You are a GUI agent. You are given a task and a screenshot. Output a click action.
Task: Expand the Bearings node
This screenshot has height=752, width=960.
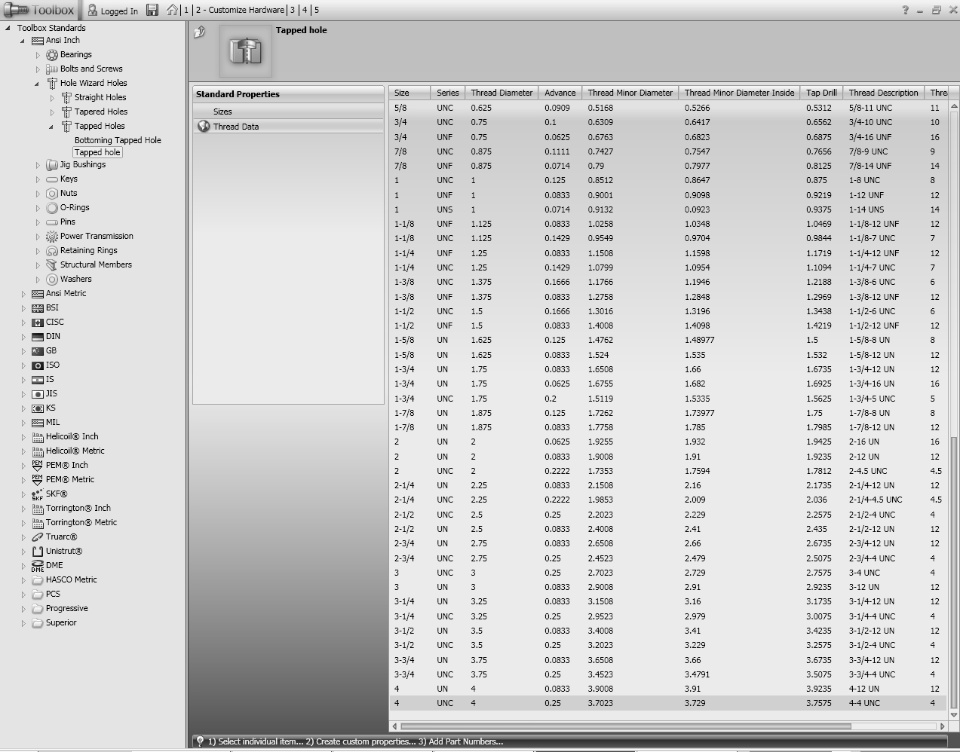click(37, 55)
